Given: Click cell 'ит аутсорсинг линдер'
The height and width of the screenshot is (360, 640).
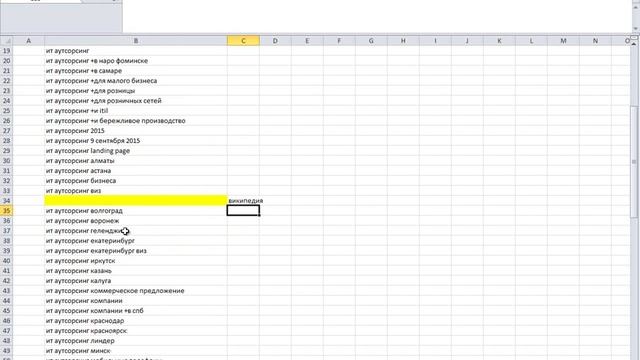Looking at the screenshot, I should pos(136,341).
